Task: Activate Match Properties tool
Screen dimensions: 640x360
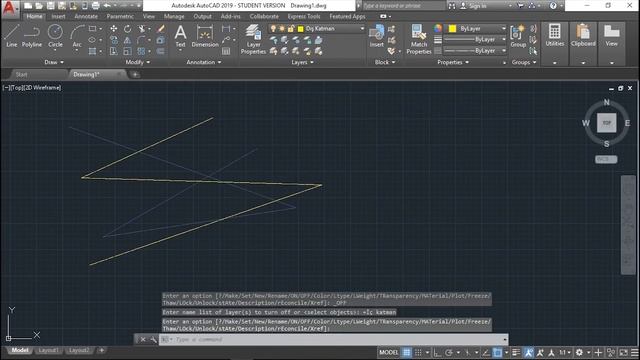Action: coord(419,39)
